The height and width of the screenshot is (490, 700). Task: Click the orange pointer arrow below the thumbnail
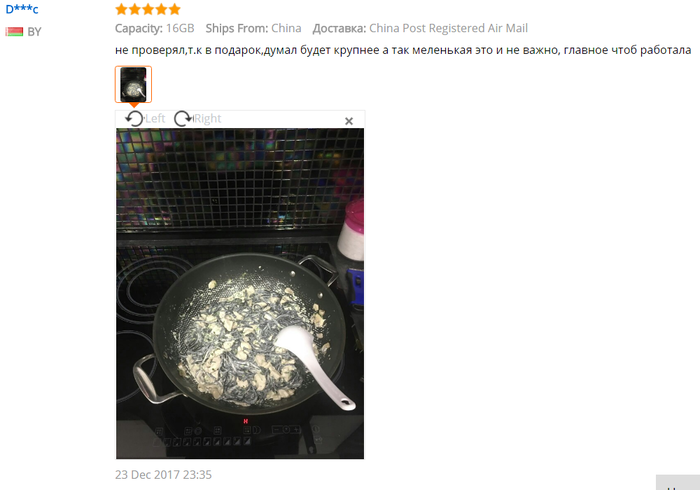coord(133,105)
